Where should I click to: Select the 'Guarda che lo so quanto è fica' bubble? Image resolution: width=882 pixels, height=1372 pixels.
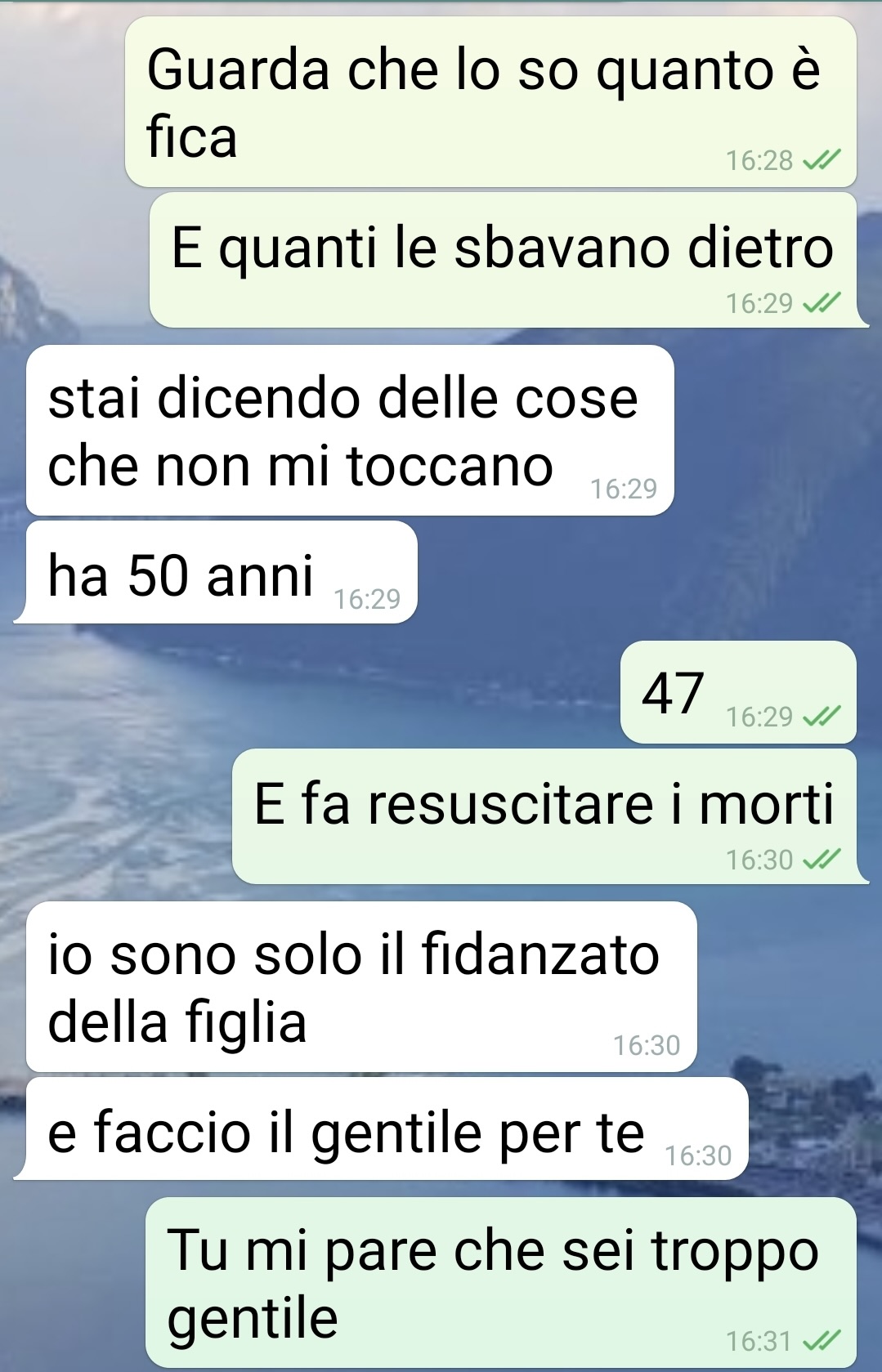point(490,102)
